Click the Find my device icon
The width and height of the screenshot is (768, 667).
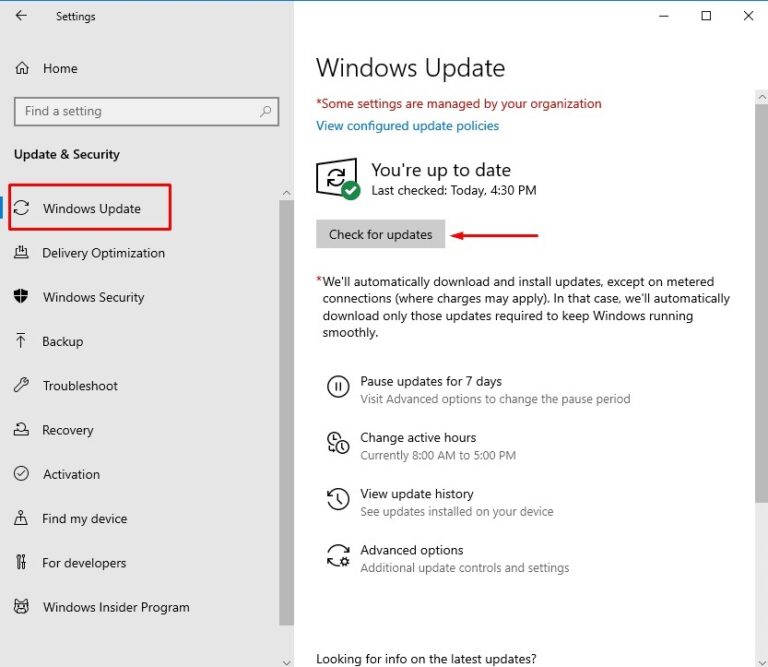coord(21,518)
